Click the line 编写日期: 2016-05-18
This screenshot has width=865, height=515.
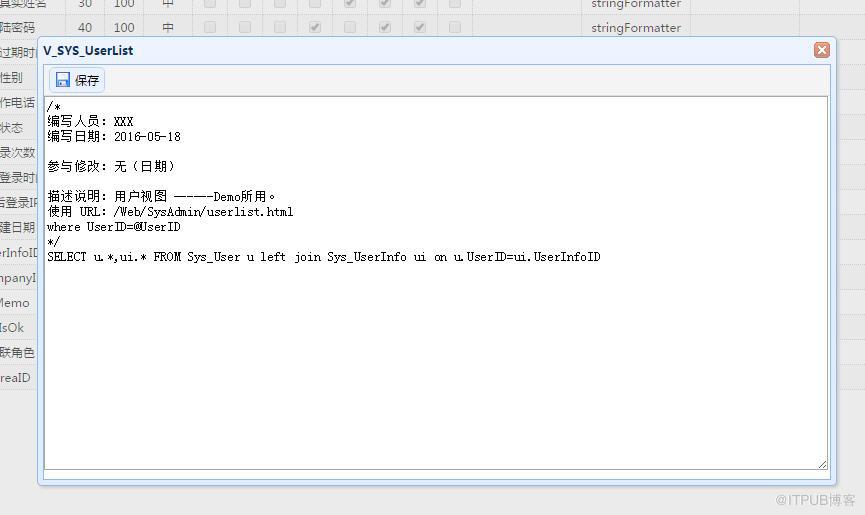click(114, 137)
